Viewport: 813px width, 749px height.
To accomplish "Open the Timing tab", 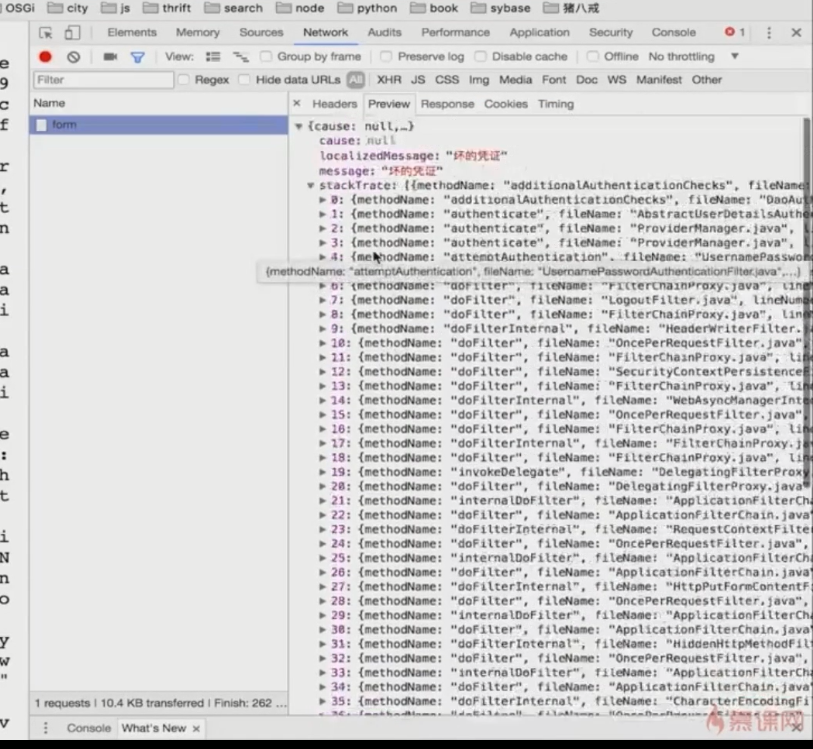I will (556, 104).
